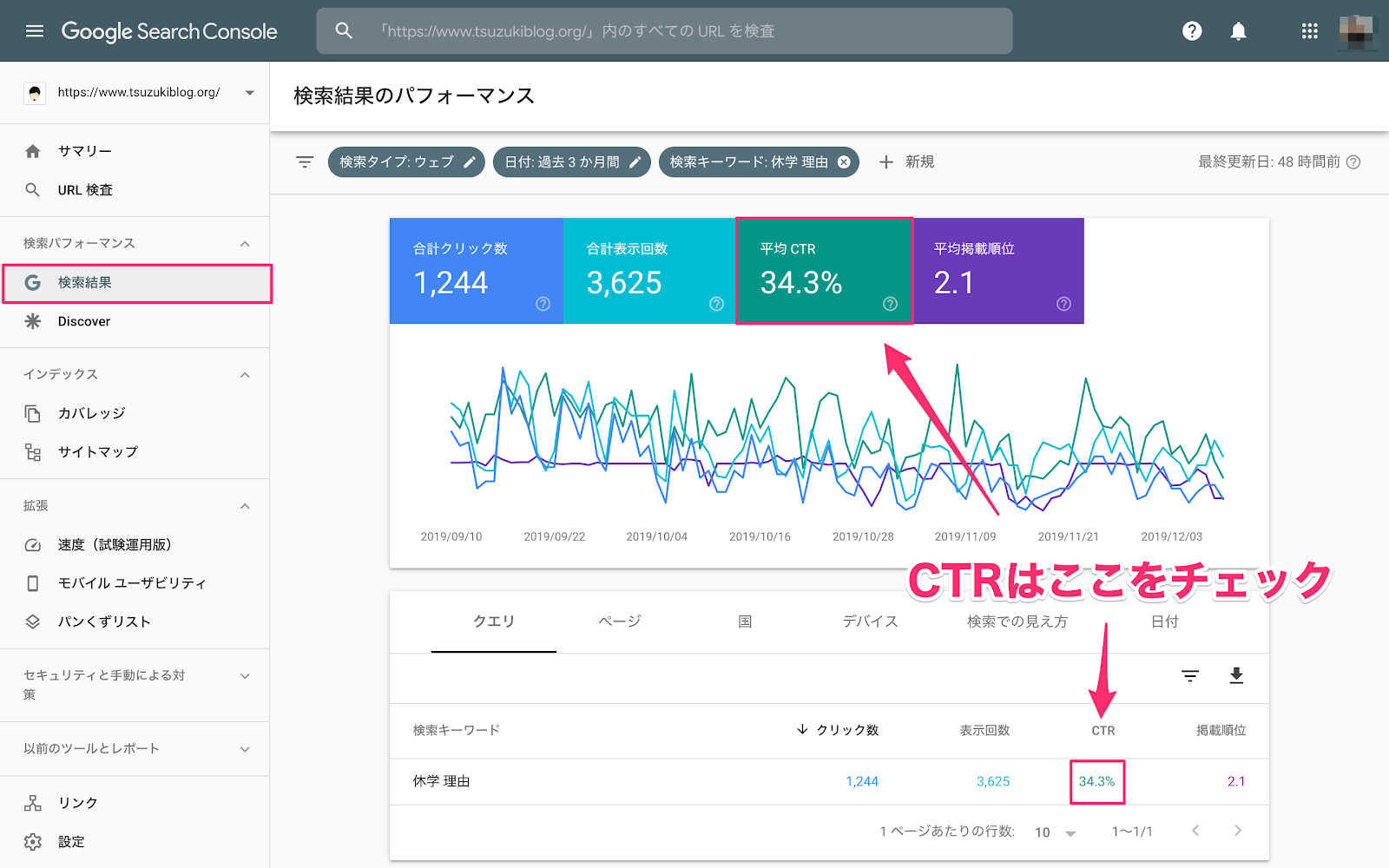This screenshot has height=868, width=1389.
Task: Click the 休学 理由 query row
Action: pos(829,781)
